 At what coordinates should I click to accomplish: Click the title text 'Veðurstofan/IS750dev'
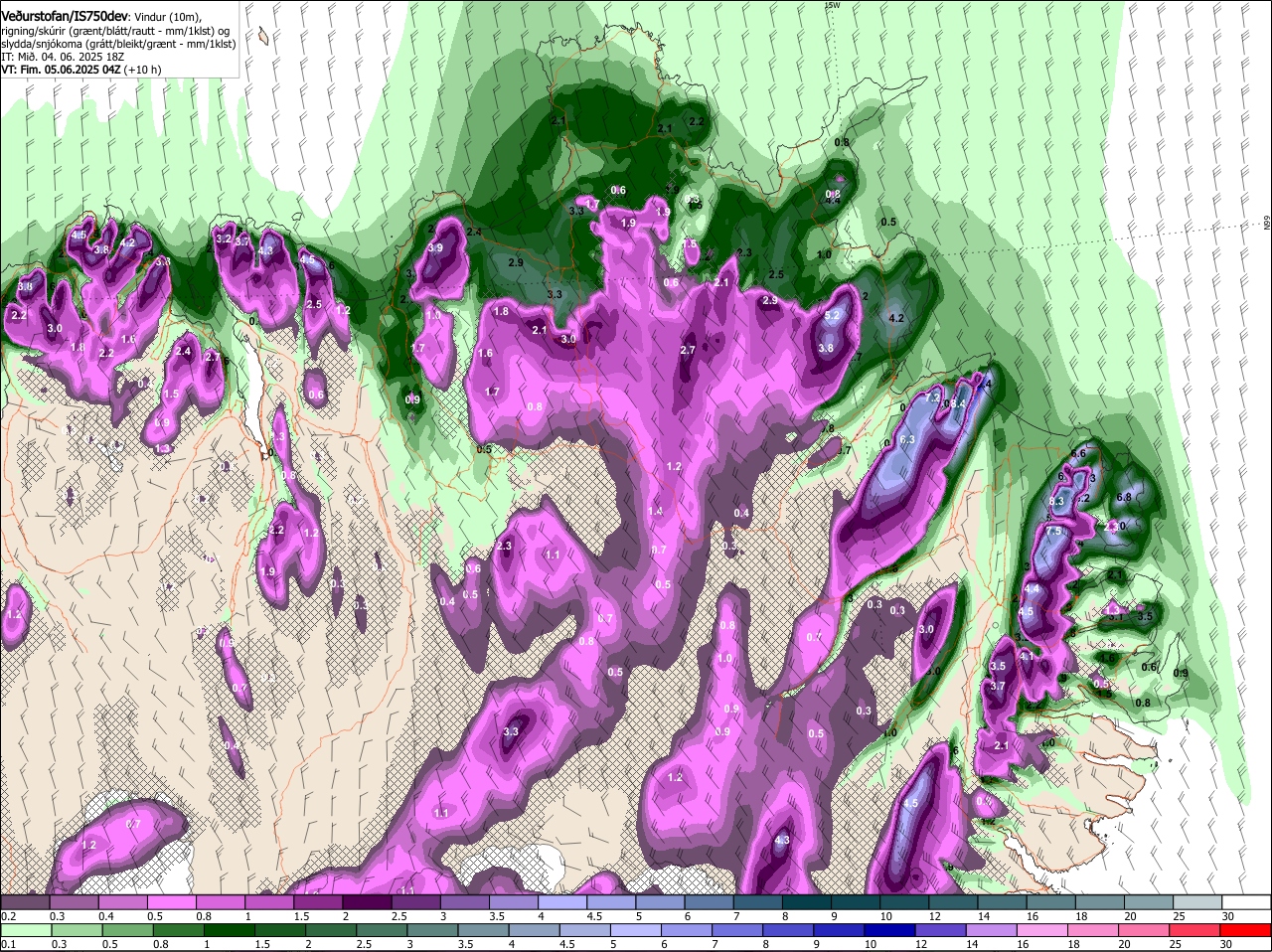[65, 16]
